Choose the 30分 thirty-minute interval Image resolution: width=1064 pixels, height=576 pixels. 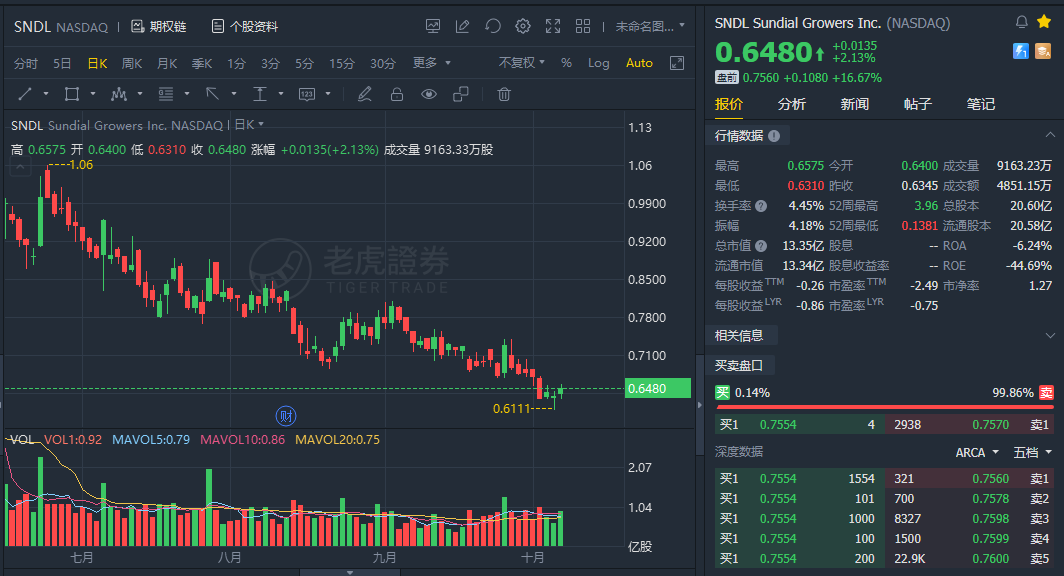[383, 63]
